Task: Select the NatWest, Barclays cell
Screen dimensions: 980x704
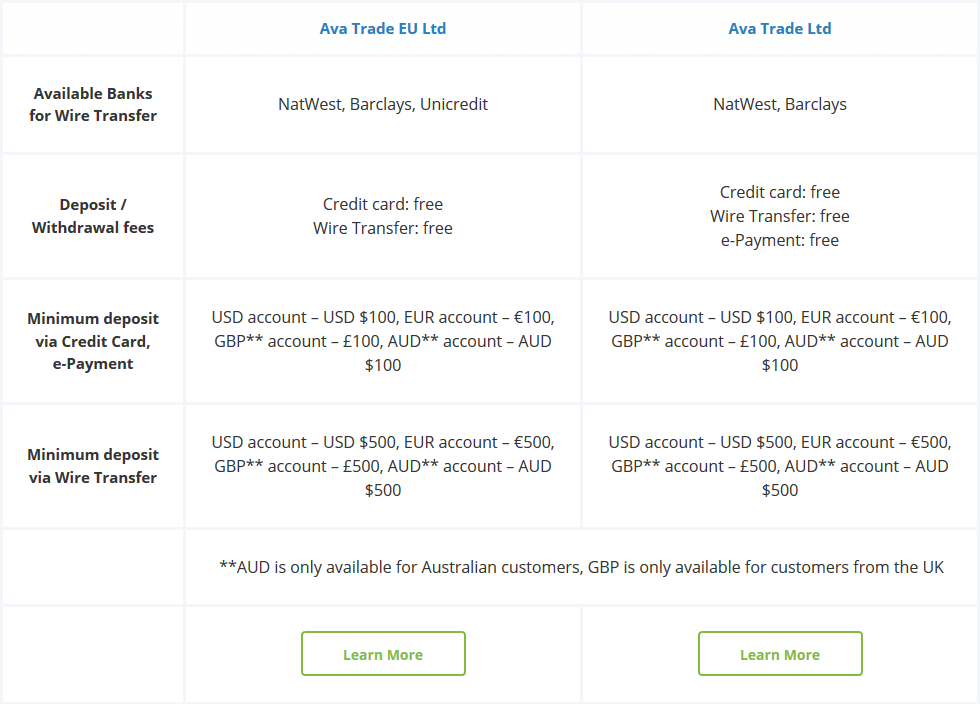Action: point(780,104)
